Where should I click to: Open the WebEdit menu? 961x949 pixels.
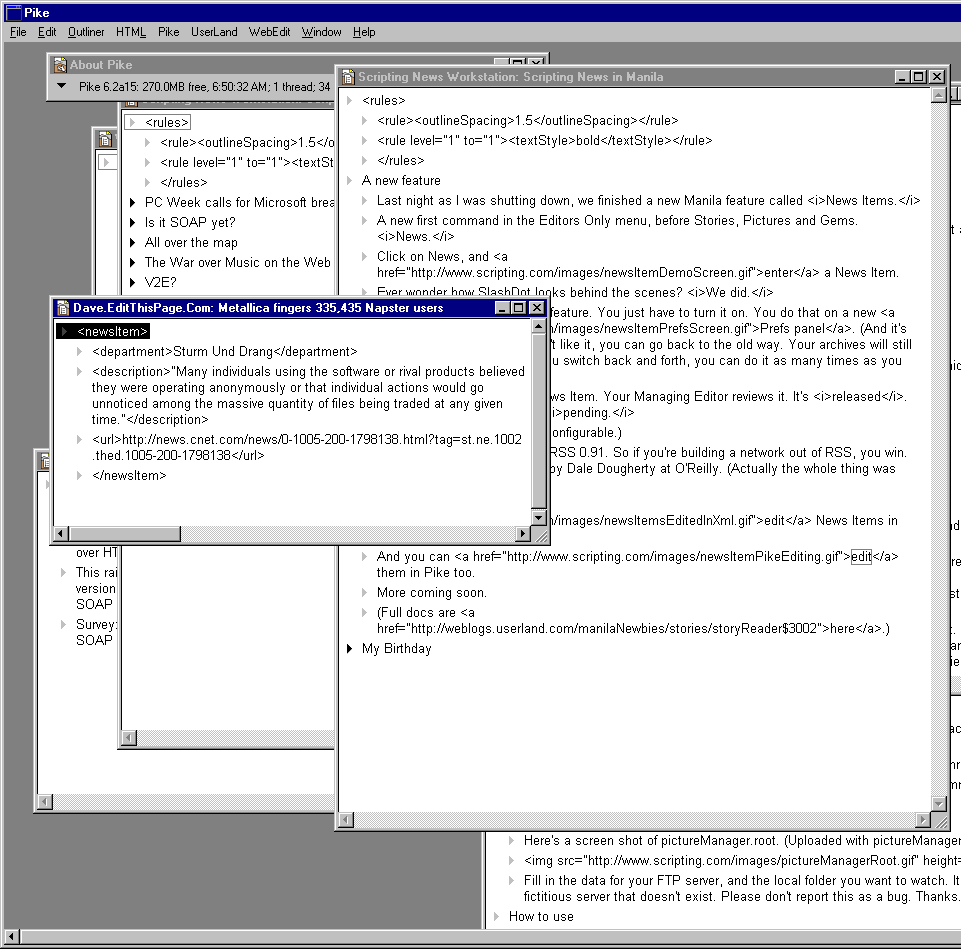coord(269,32)
